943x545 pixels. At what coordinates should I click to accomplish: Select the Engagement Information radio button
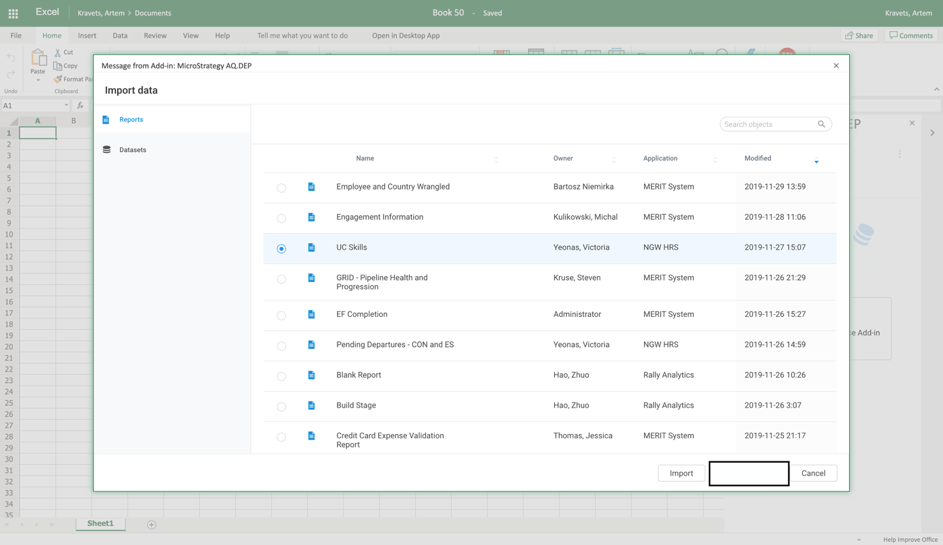281,218
